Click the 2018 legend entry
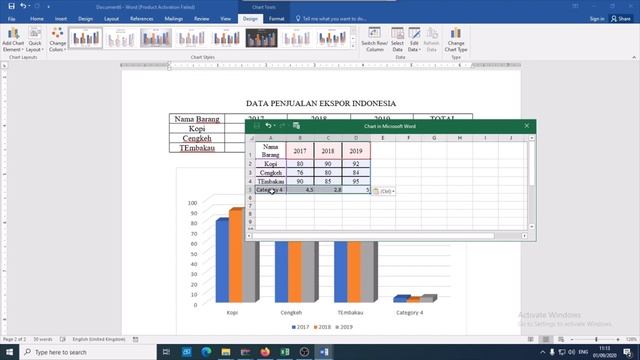The height and width of the screenshot is (360, 640). pyautogui.click(x=322, y=327)
